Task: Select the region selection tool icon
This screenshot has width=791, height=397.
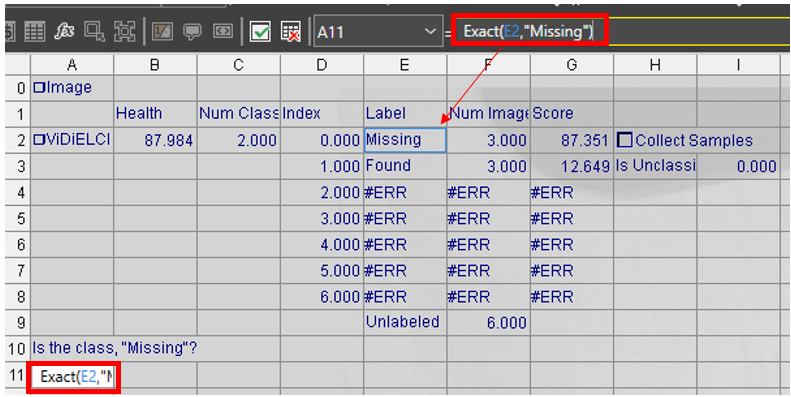Action: pyautogui.click(x=94, y=32)
